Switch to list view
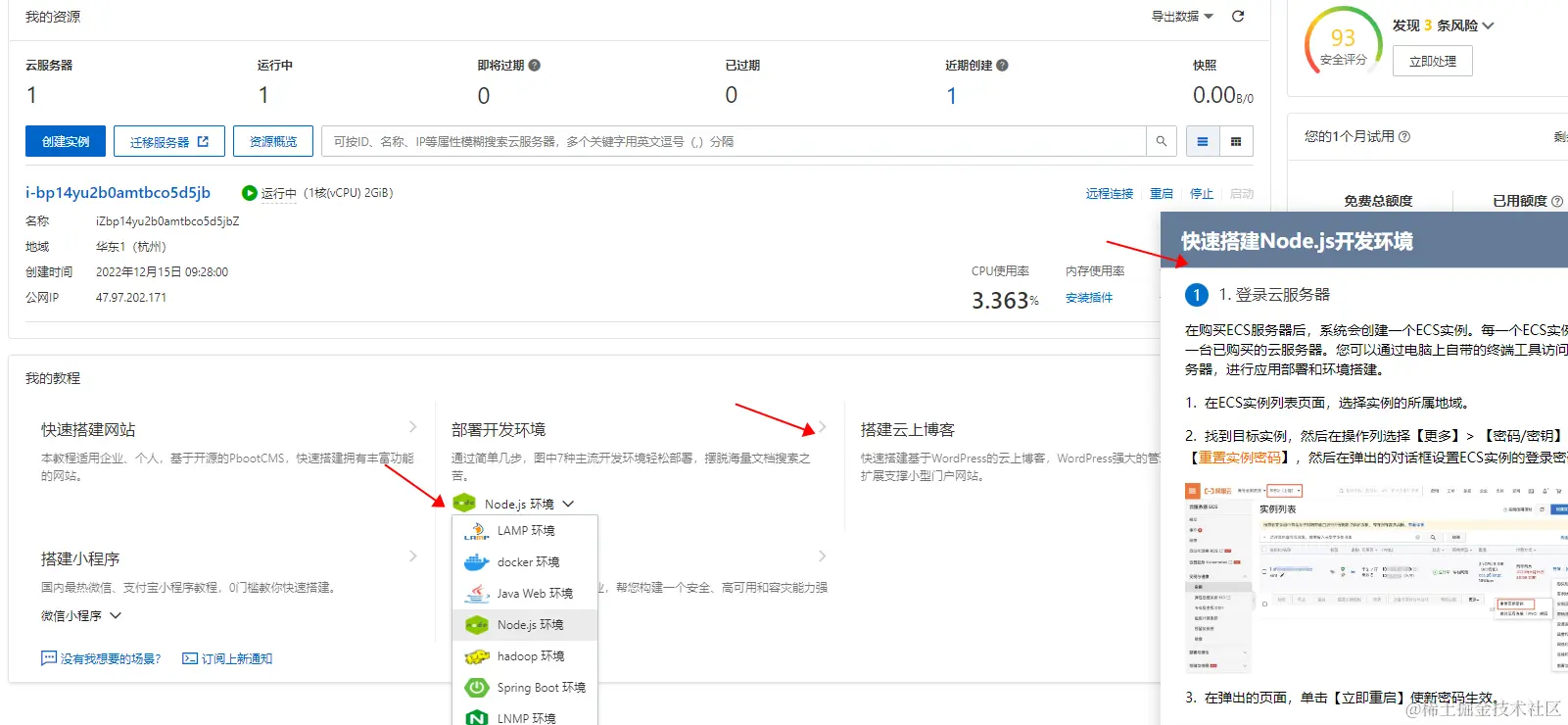The image size is (1568, 725). click(1202, 141)
